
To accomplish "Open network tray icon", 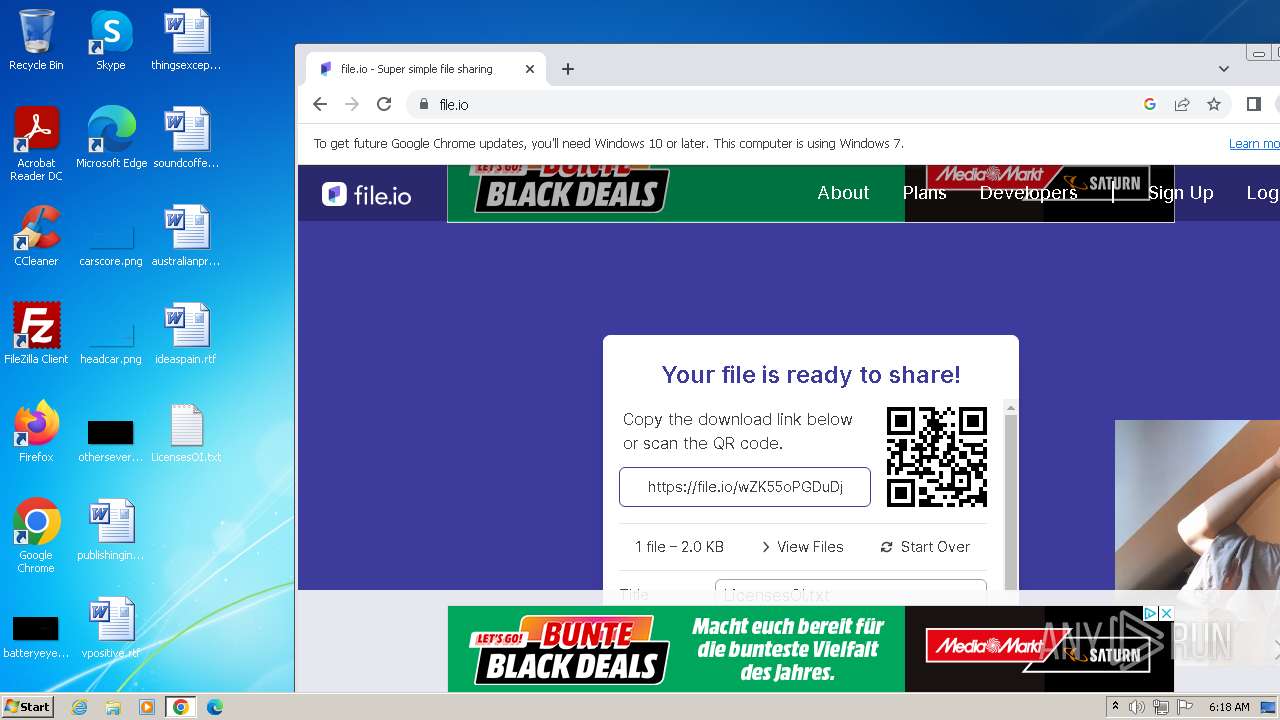I will 1161,707.
